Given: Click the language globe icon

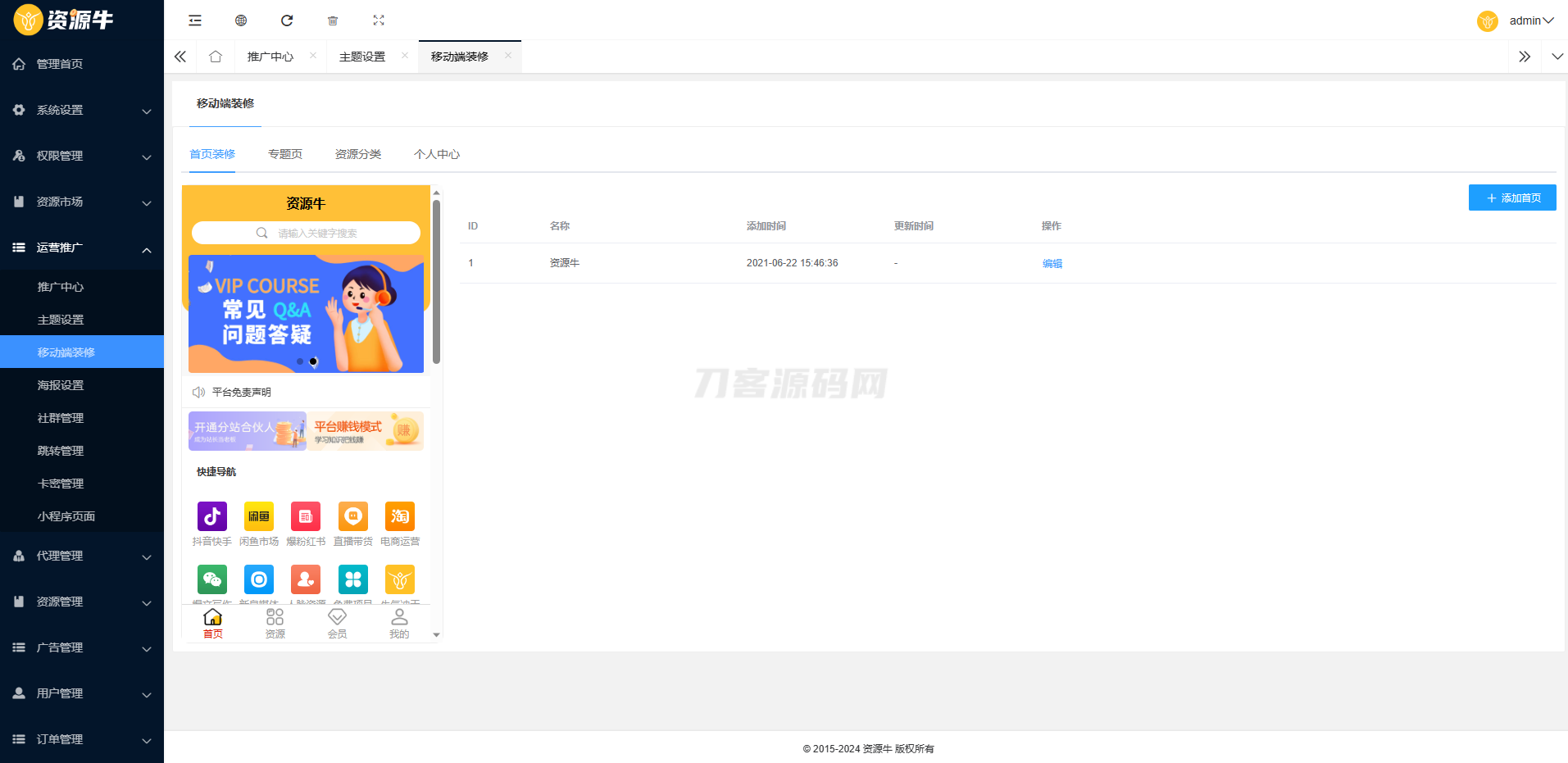Looking at the screenshot, I should click(x=240, y=20).
